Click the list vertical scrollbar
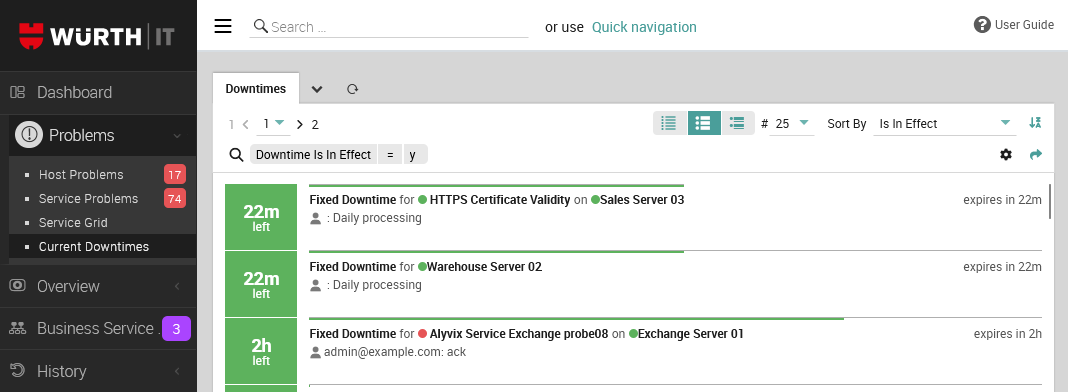1068x392 pixels. pyautogui.click(x=1050, y=201)
